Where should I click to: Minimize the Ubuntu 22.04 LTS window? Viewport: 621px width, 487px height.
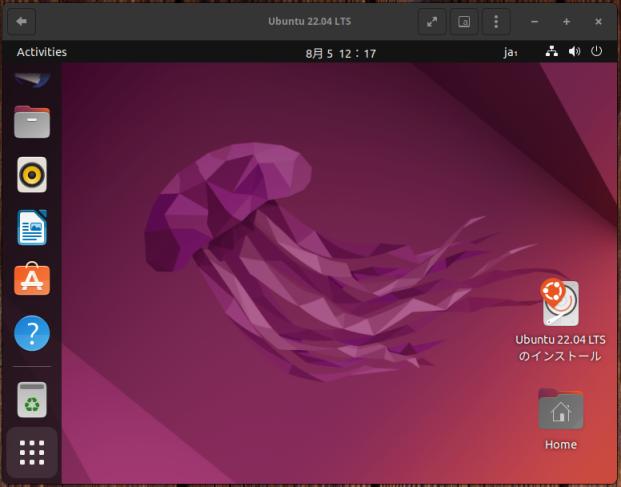pyautogui.click(x=535, y=21)
